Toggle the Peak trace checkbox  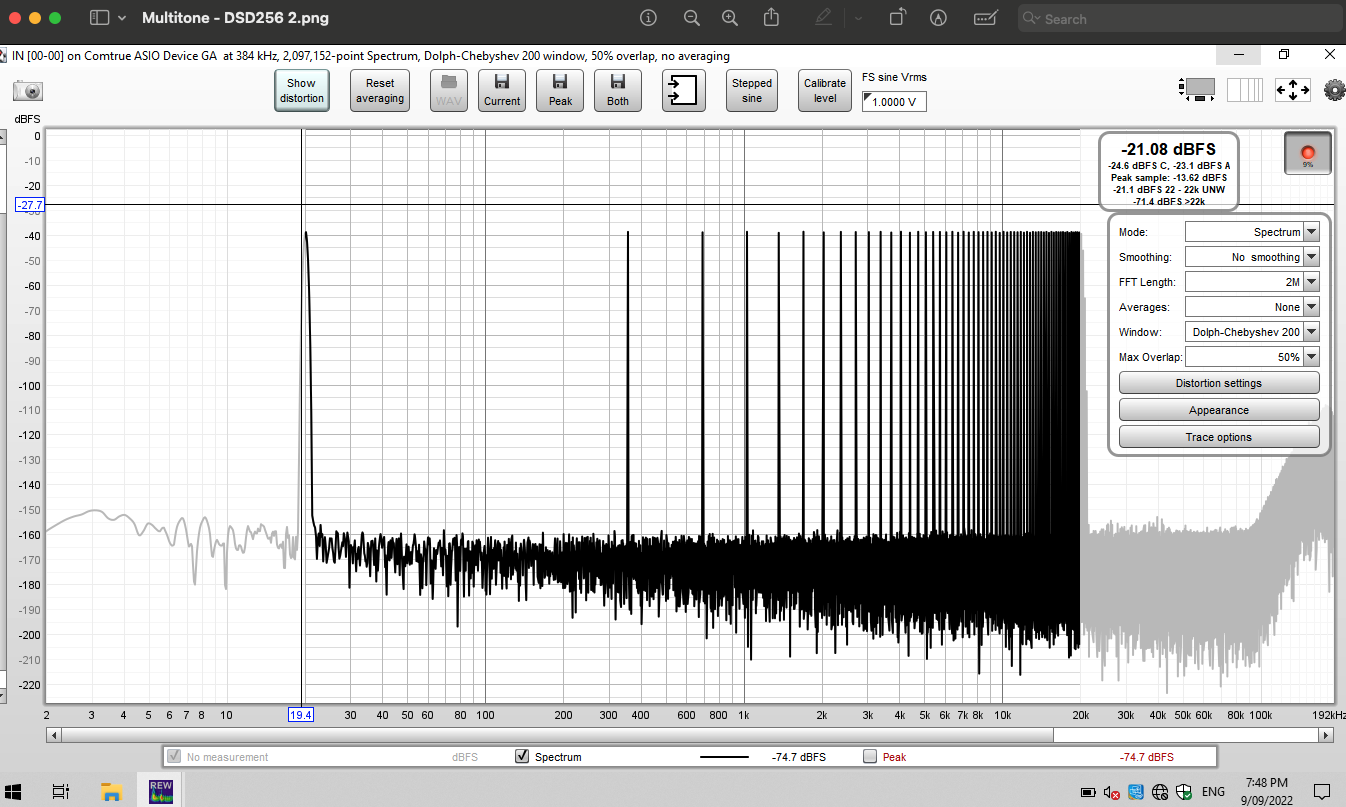point(869,757)
